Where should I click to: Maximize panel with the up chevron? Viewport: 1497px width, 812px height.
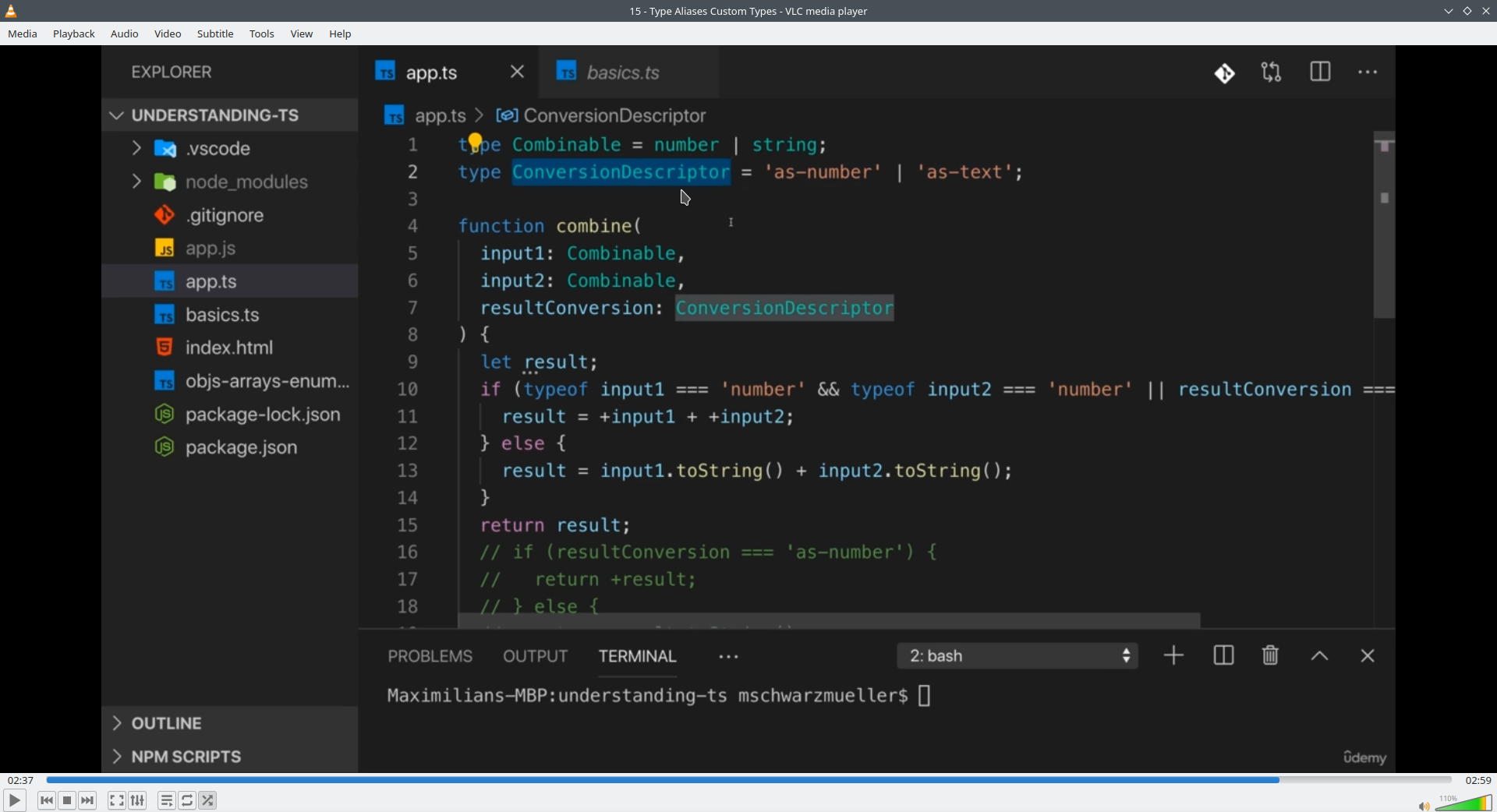(x=1319, y=657)
